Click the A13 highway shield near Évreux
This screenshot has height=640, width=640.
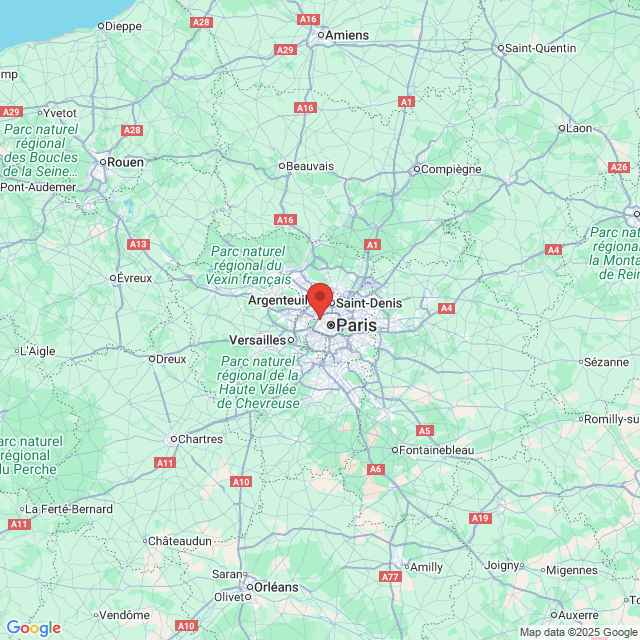point(139,244)
